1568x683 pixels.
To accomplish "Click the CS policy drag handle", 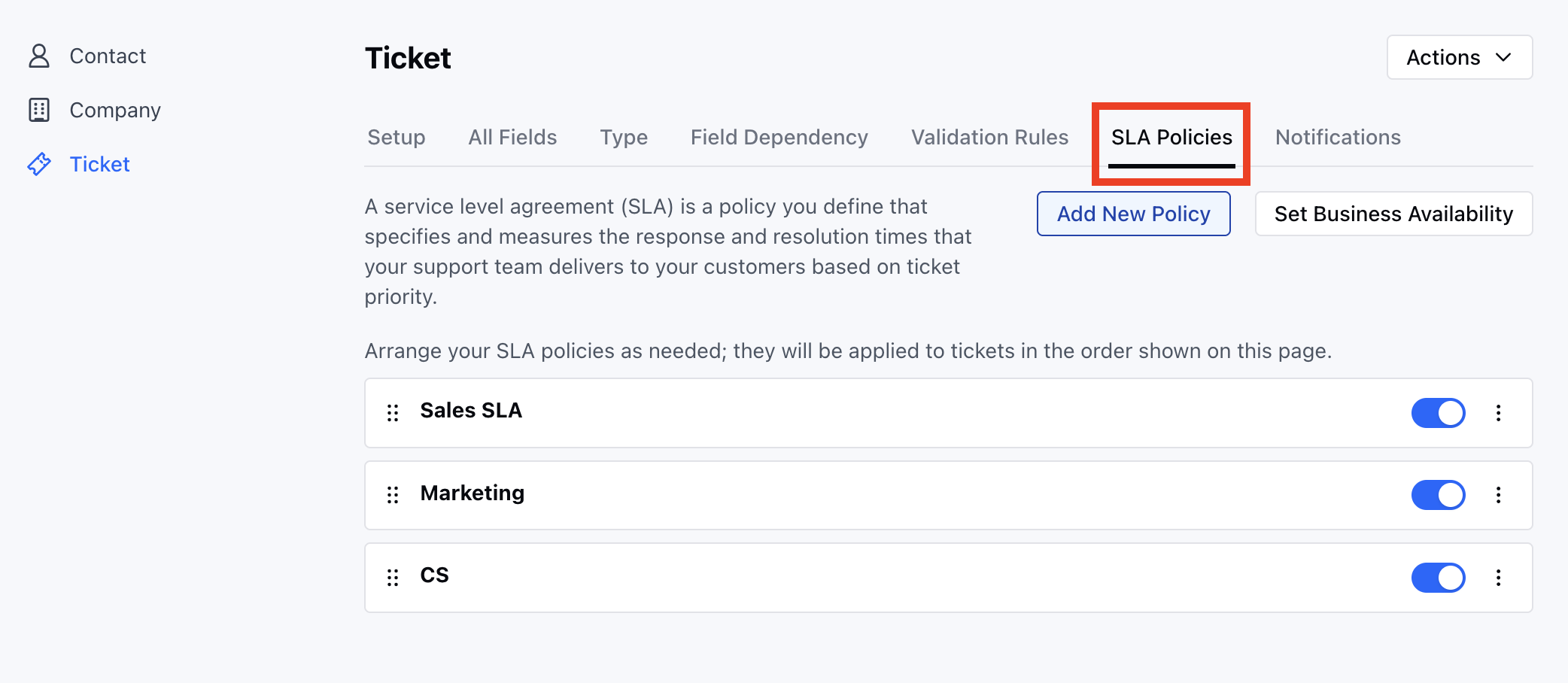I will tap(393, 577).
